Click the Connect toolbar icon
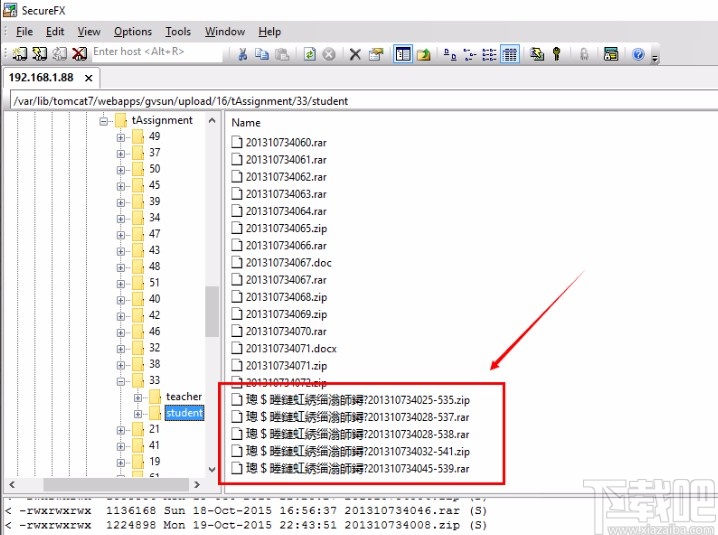 [19, 53]
